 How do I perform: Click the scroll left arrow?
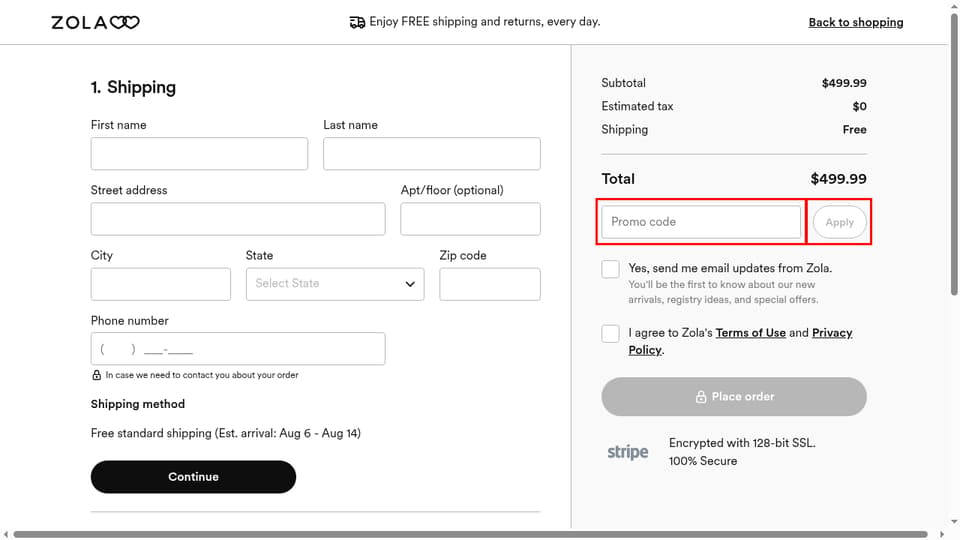pos(6,534)
